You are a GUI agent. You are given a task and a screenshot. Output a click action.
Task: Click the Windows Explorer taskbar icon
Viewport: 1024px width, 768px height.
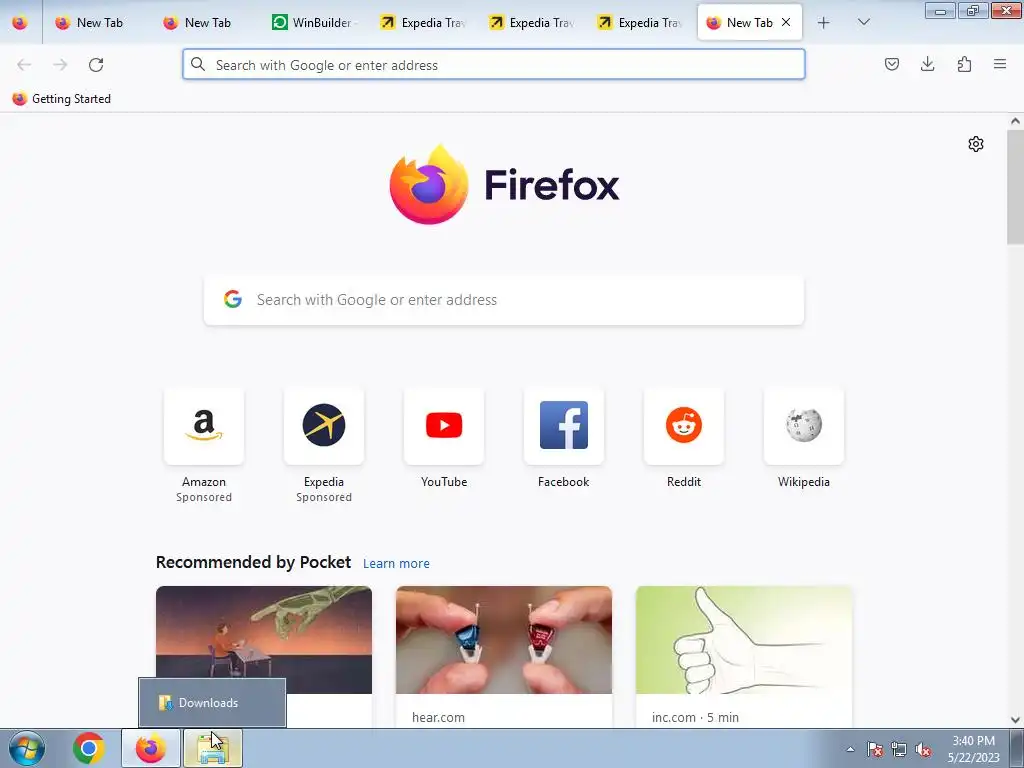213,748
